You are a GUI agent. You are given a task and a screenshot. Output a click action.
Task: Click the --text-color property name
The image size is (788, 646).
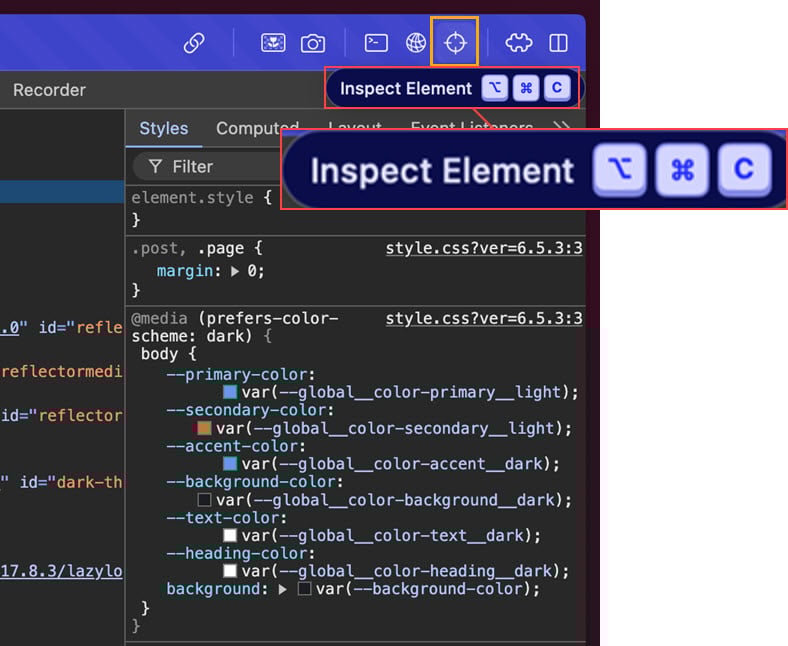[x=223, y=518]
